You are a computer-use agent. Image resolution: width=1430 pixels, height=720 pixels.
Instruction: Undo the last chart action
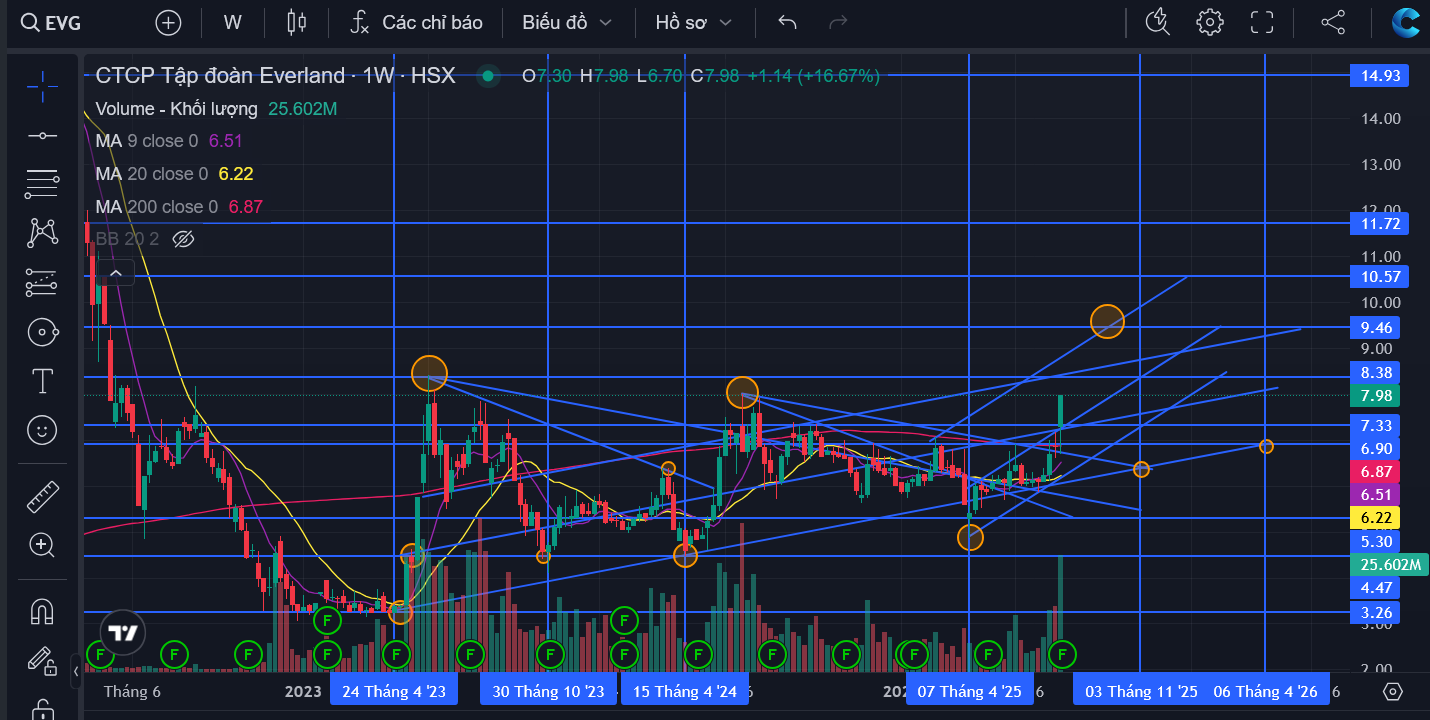788,22
